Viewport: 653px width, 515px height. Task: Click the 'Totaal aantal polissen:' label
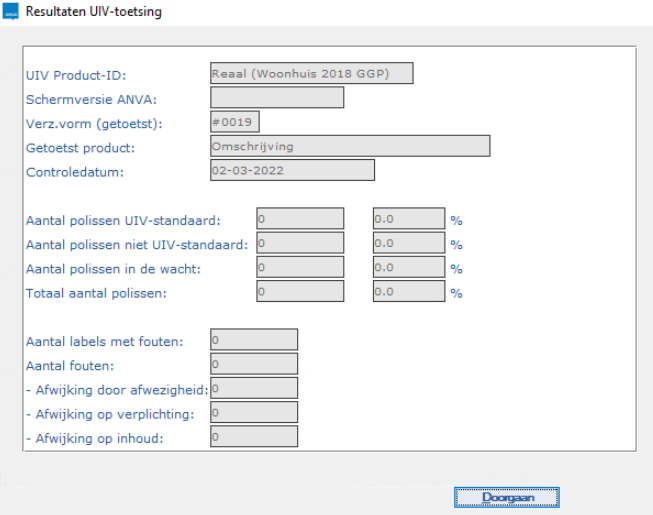pos(96,293)
